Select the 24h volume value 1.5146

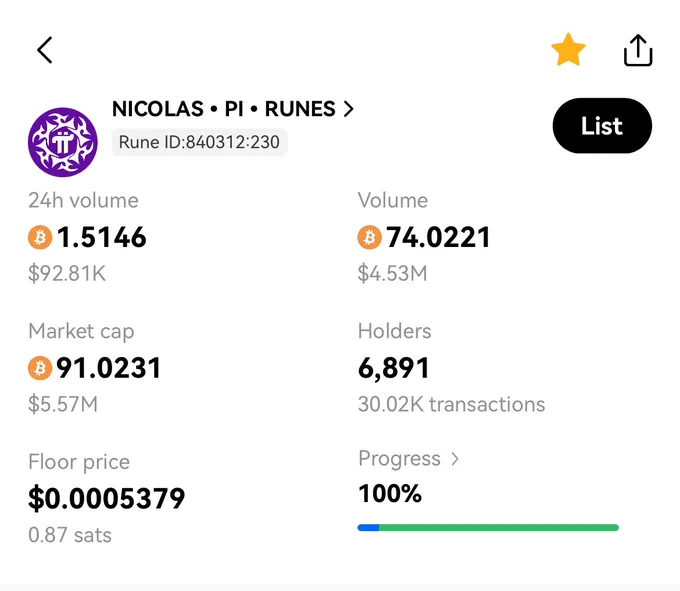coord(101,237)
